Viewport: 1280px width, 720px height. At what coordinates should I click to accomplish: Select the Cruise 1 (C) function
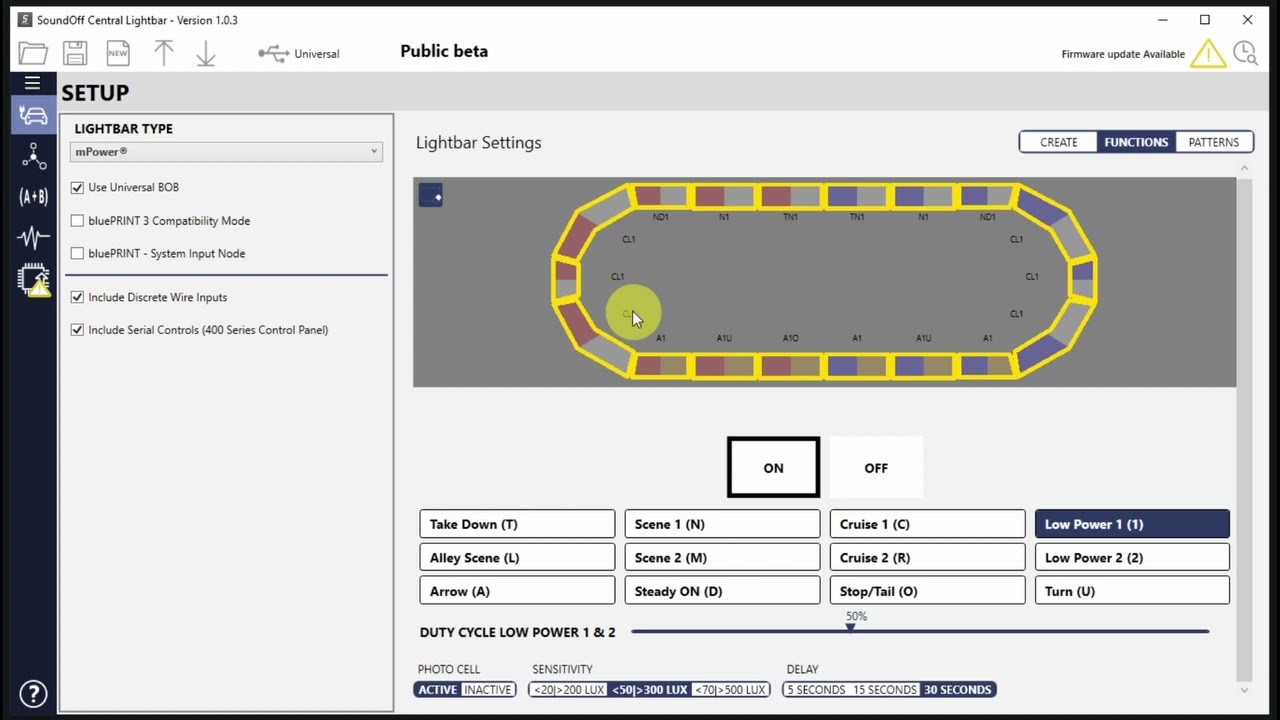click(x=927, y=524)
